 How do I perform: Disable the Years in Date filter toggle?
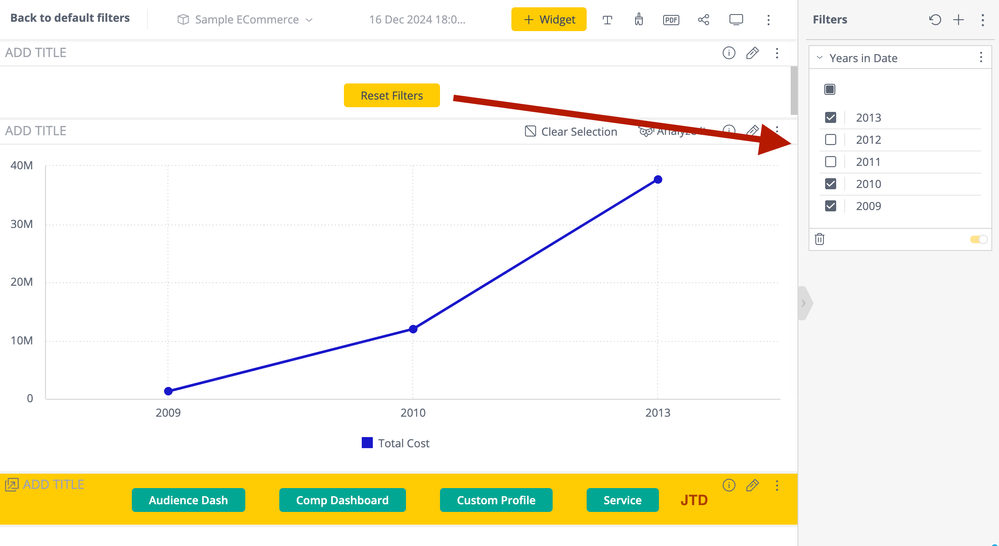[x=978, y=239]
